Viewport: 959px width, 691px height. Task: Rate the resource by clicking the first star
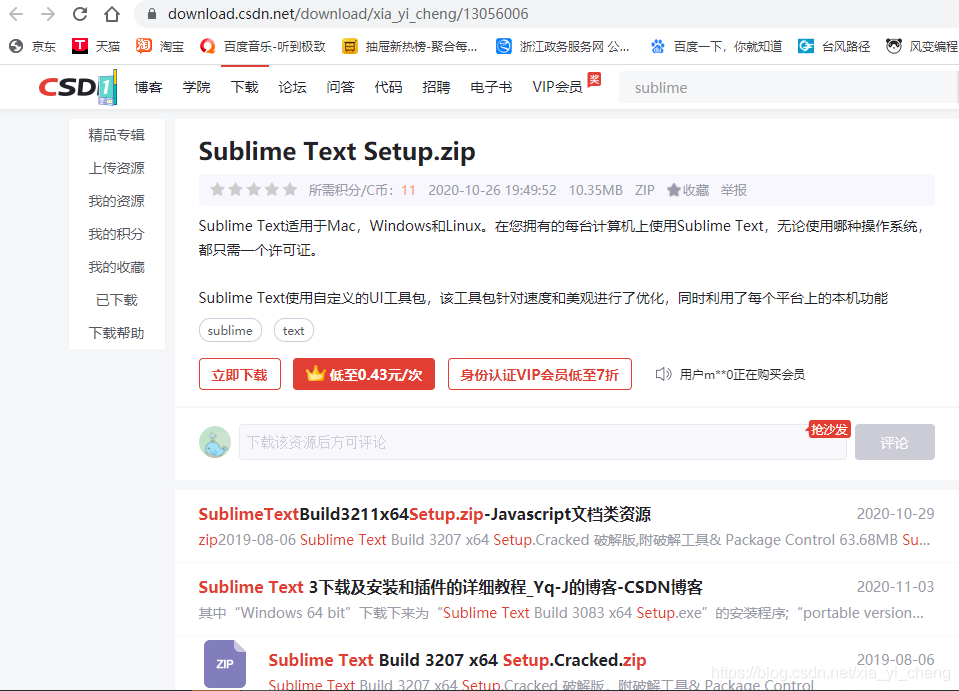coord(215,189)
